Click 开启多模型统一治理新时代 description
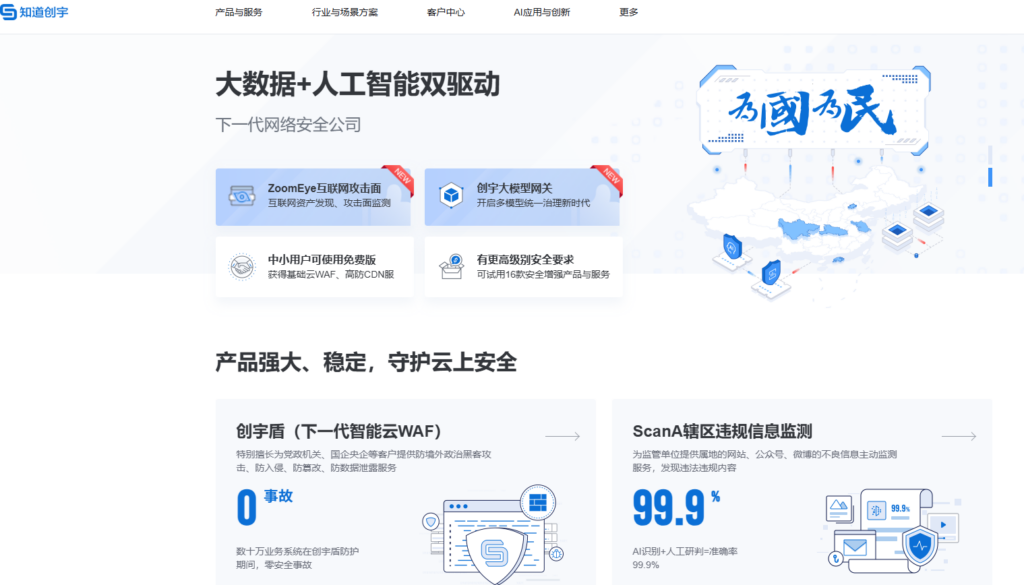Image resolution: width=1024 pixels, height=585 pixels. click(x=533, y=203)
